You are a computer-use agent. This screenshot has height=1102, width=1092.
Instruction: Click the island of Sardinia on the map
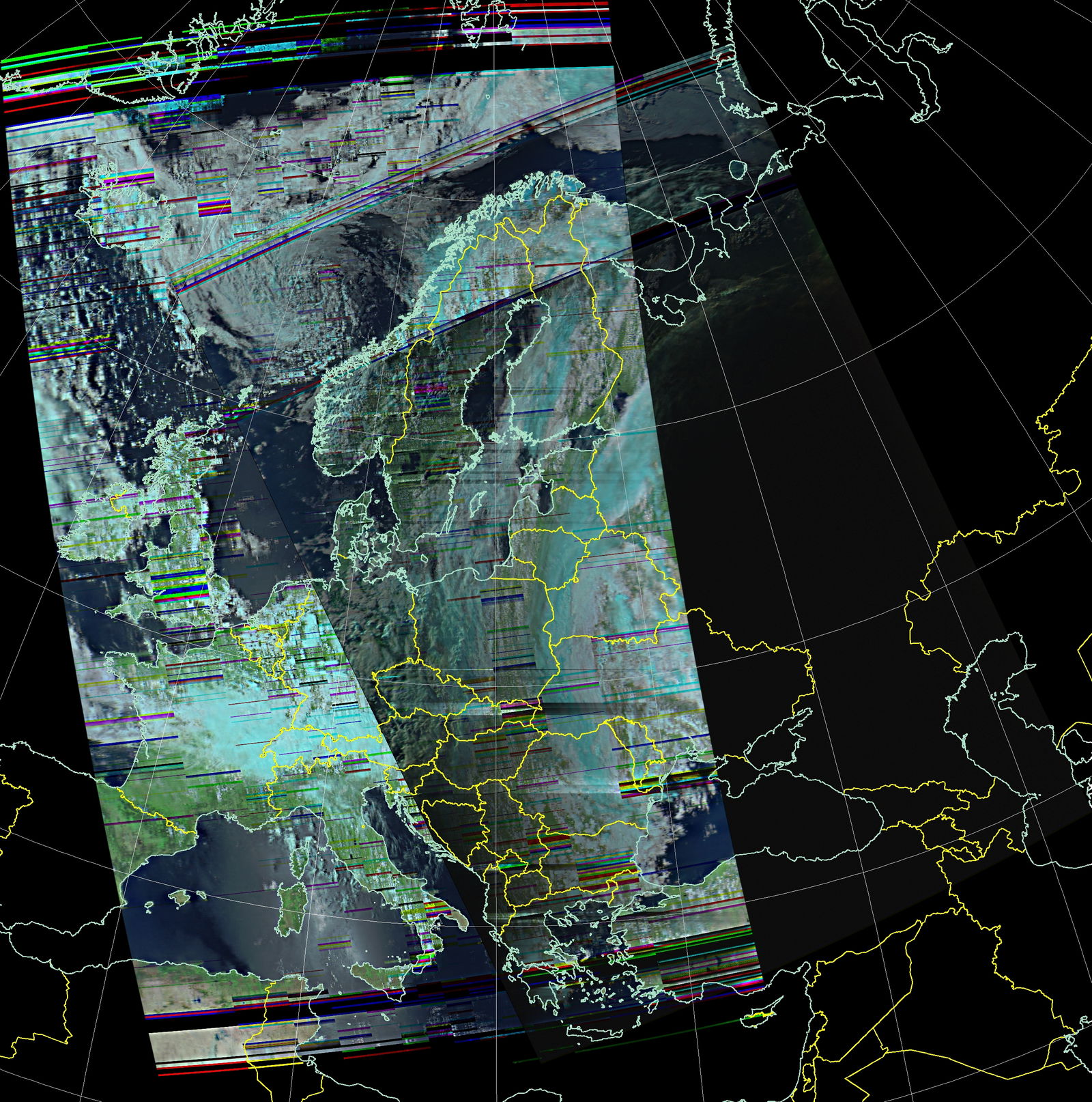coord(292,909)
